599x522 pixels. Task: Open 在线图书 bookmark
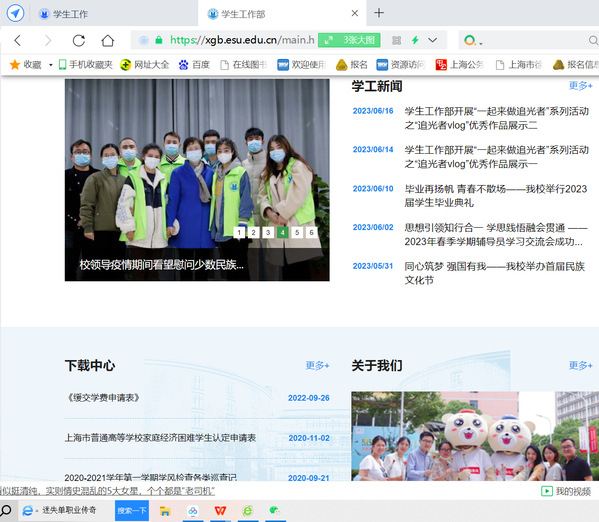coord(244,65)
